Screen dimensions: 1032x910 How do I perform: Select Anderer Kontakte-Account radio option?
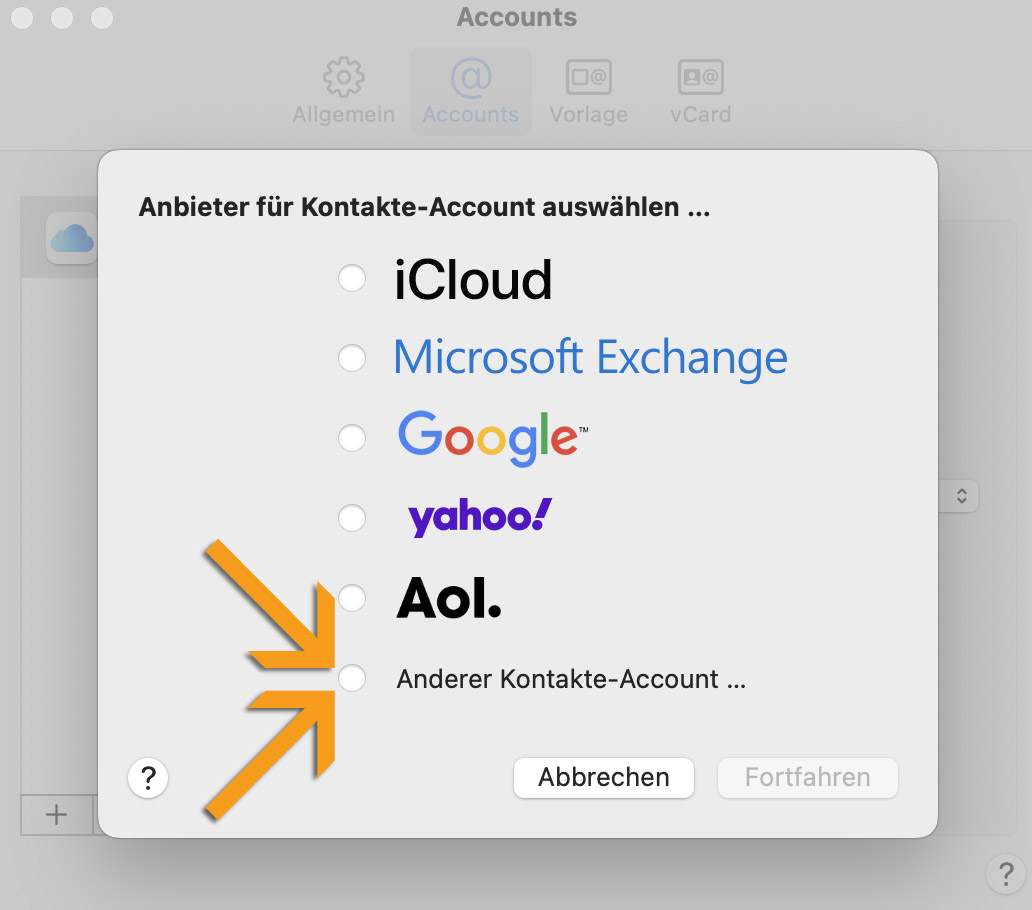click(x=352, y=678)
